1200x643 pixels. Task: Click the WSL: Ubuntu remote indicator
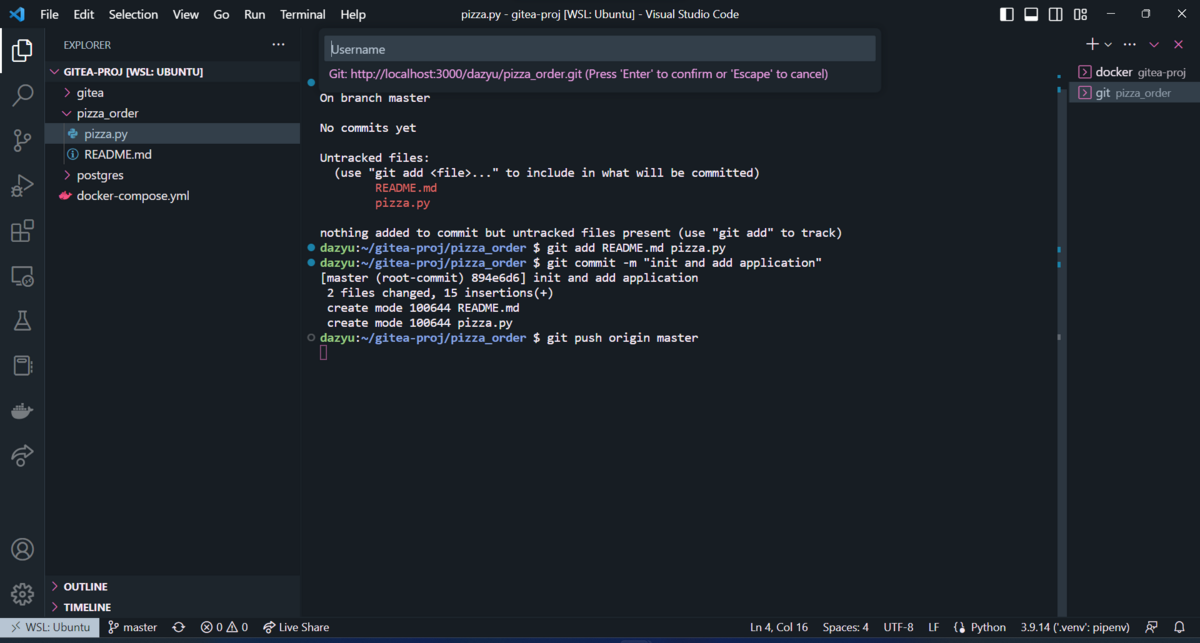[50, 627]
